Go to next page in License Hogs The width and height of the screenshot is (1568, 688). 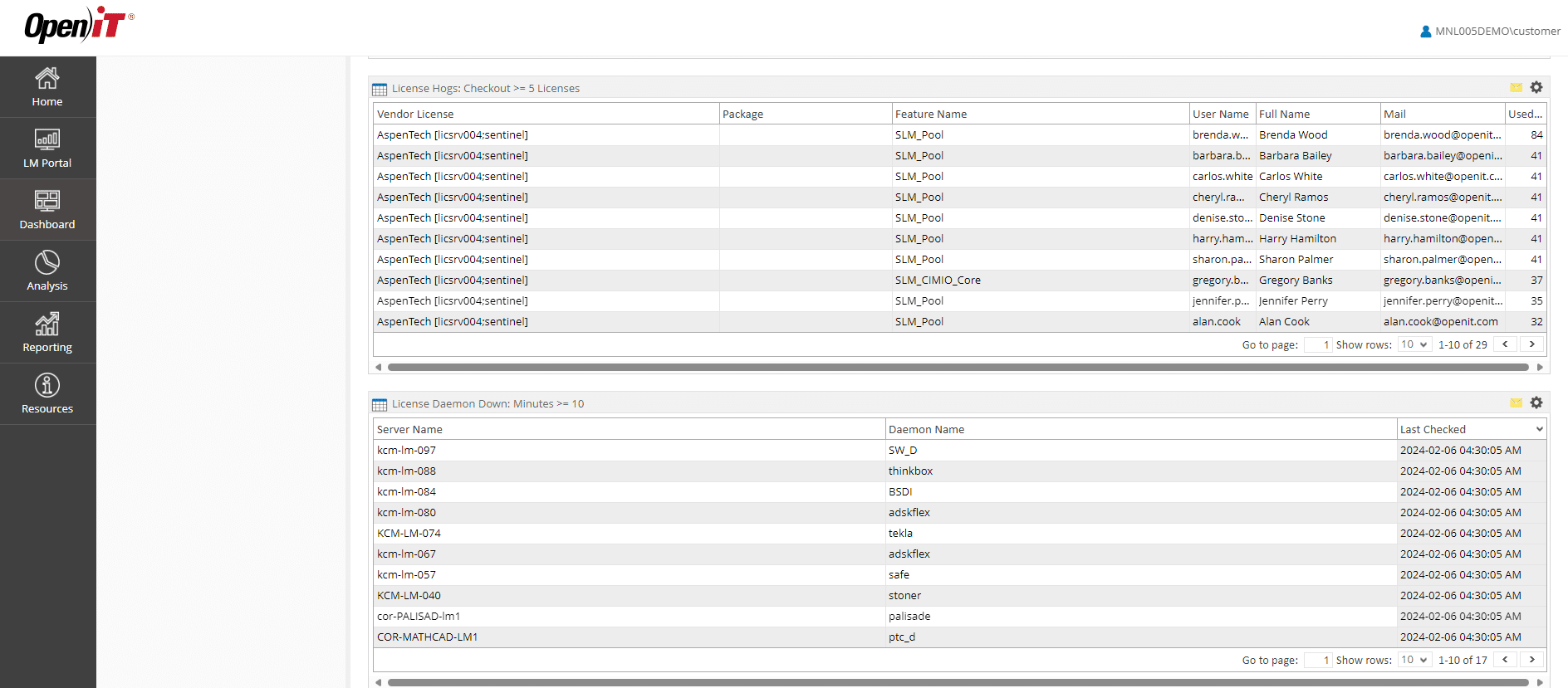coord(1532,344)
